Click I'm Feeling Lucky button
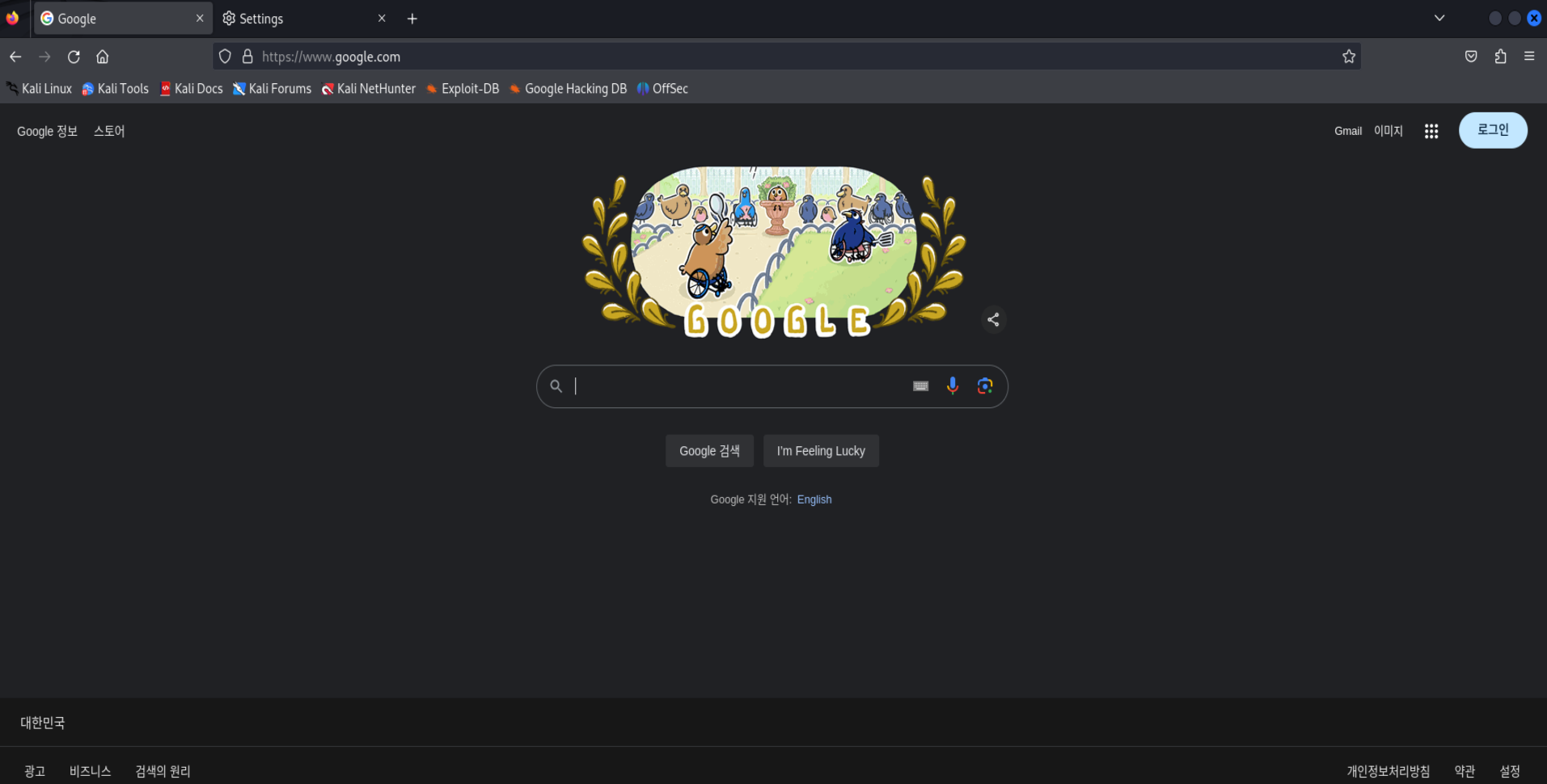1547x784 pixels. coord(821,451)
